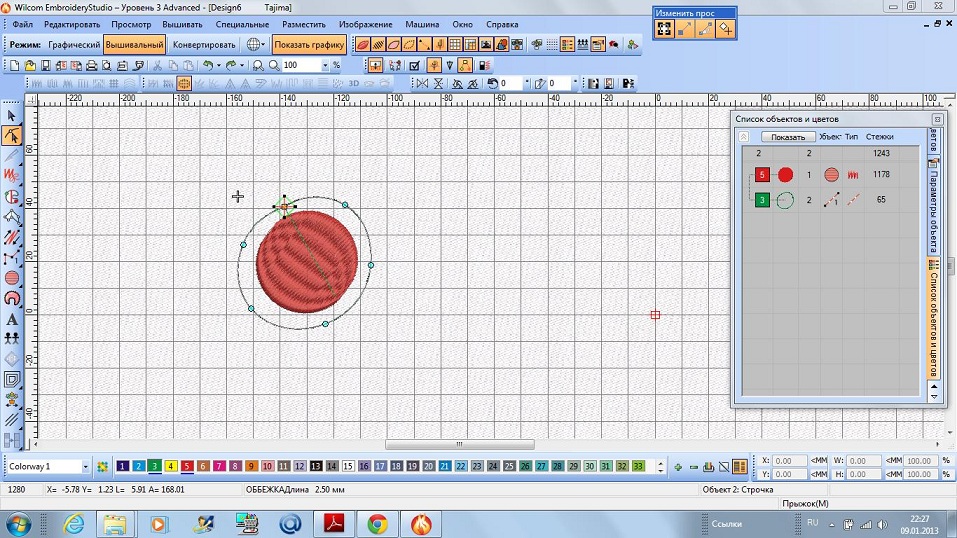The width and height of the screenshot is (957, 538).
Task: Choose the Lettering 'A' tool
Action: tap(12, 319)
